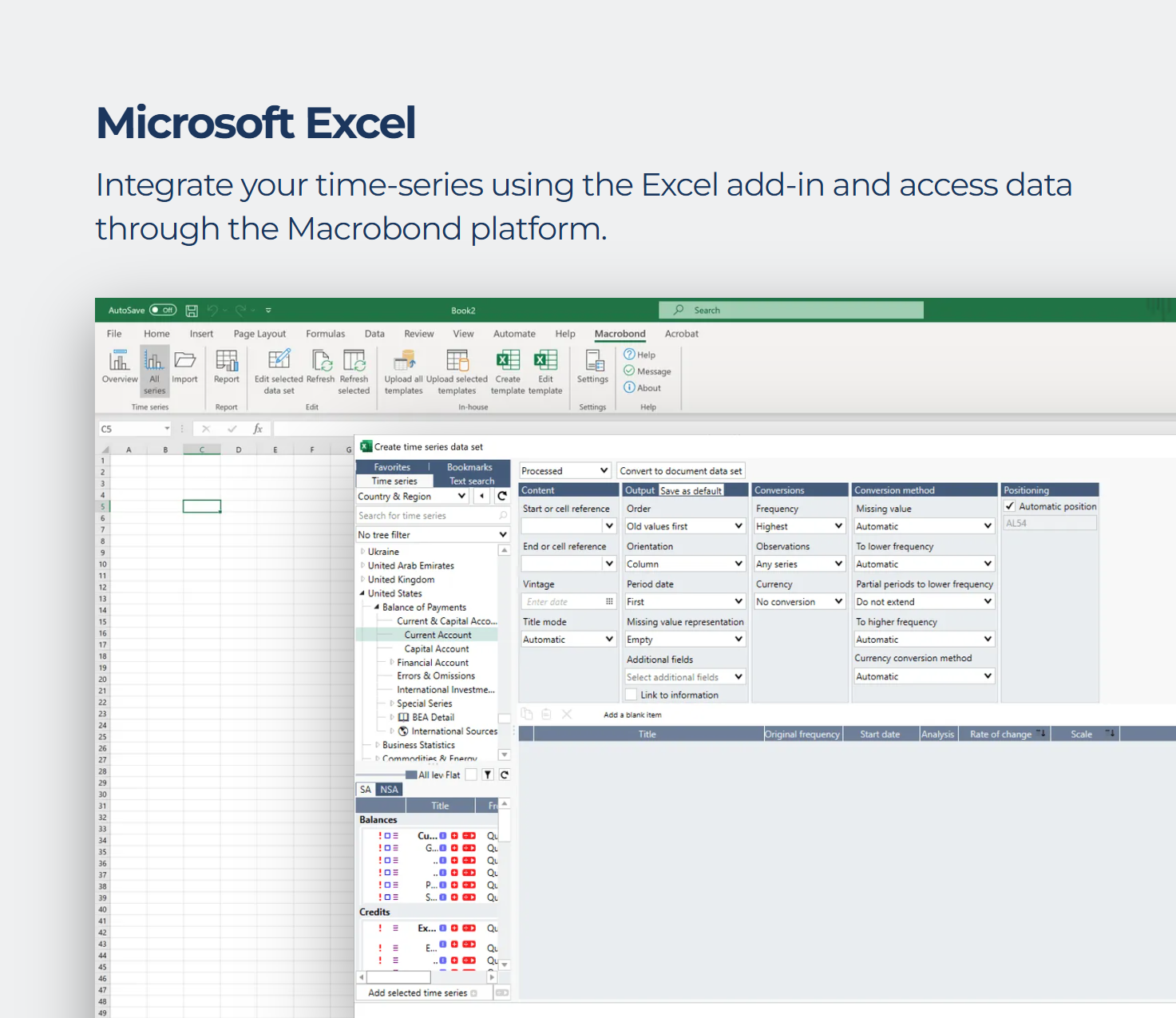The image size is (1176, 1018).
Task: Click the Analysis column header
Action: pyautogui.click(x=937, y=735)
